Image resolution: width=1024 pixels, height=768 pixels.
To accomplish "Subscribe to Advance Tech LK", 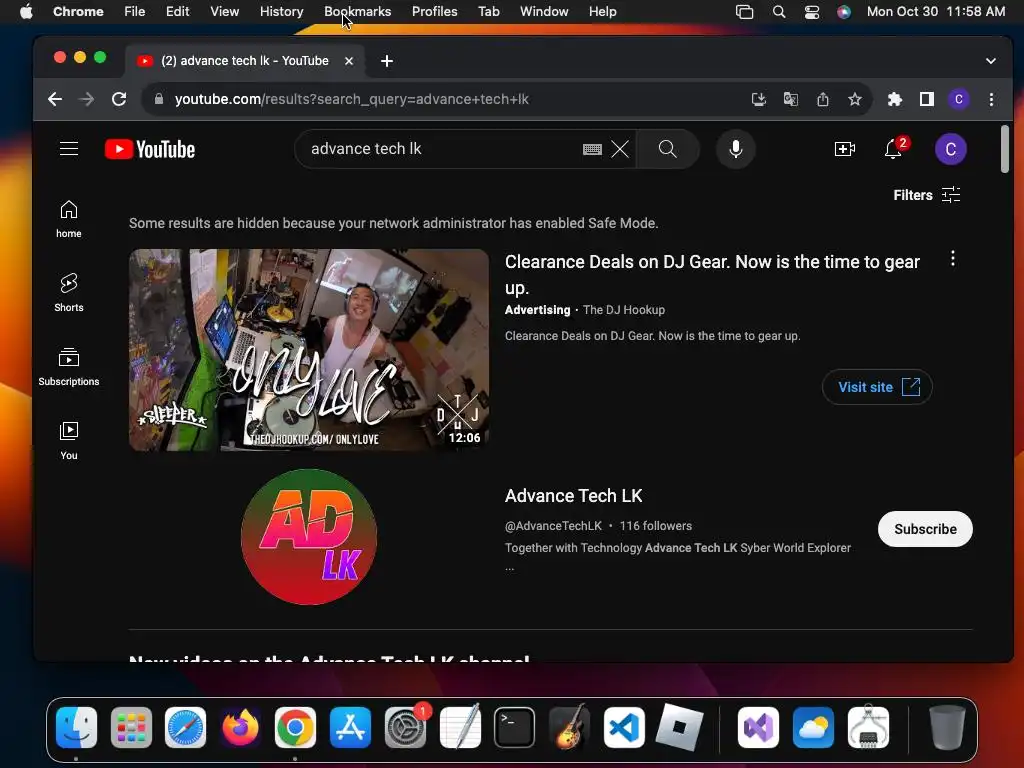I will pyautogui.click(x=925, y=529).
